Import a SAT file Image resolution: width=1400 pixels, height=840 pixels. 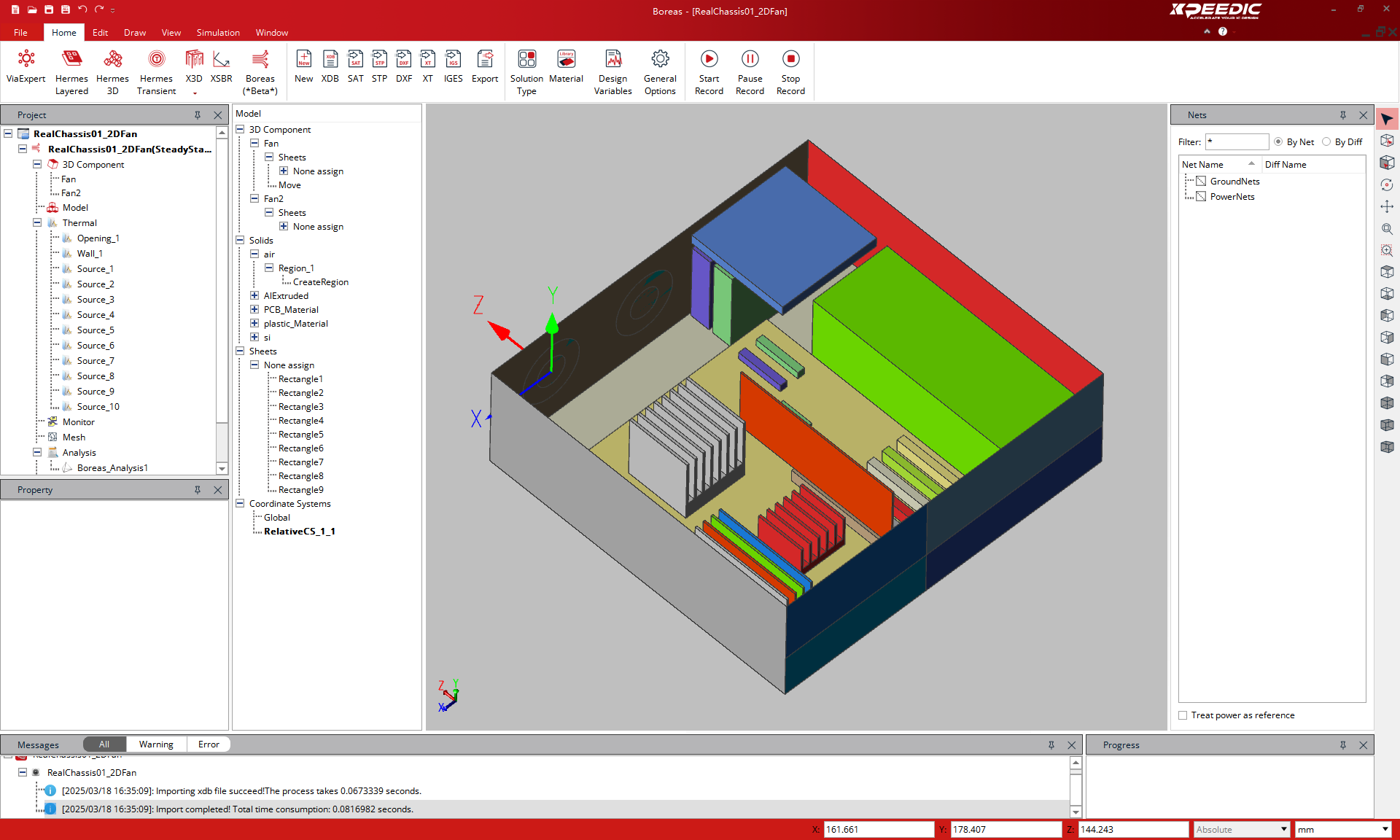pyautogui.click(x=355, y=67)
